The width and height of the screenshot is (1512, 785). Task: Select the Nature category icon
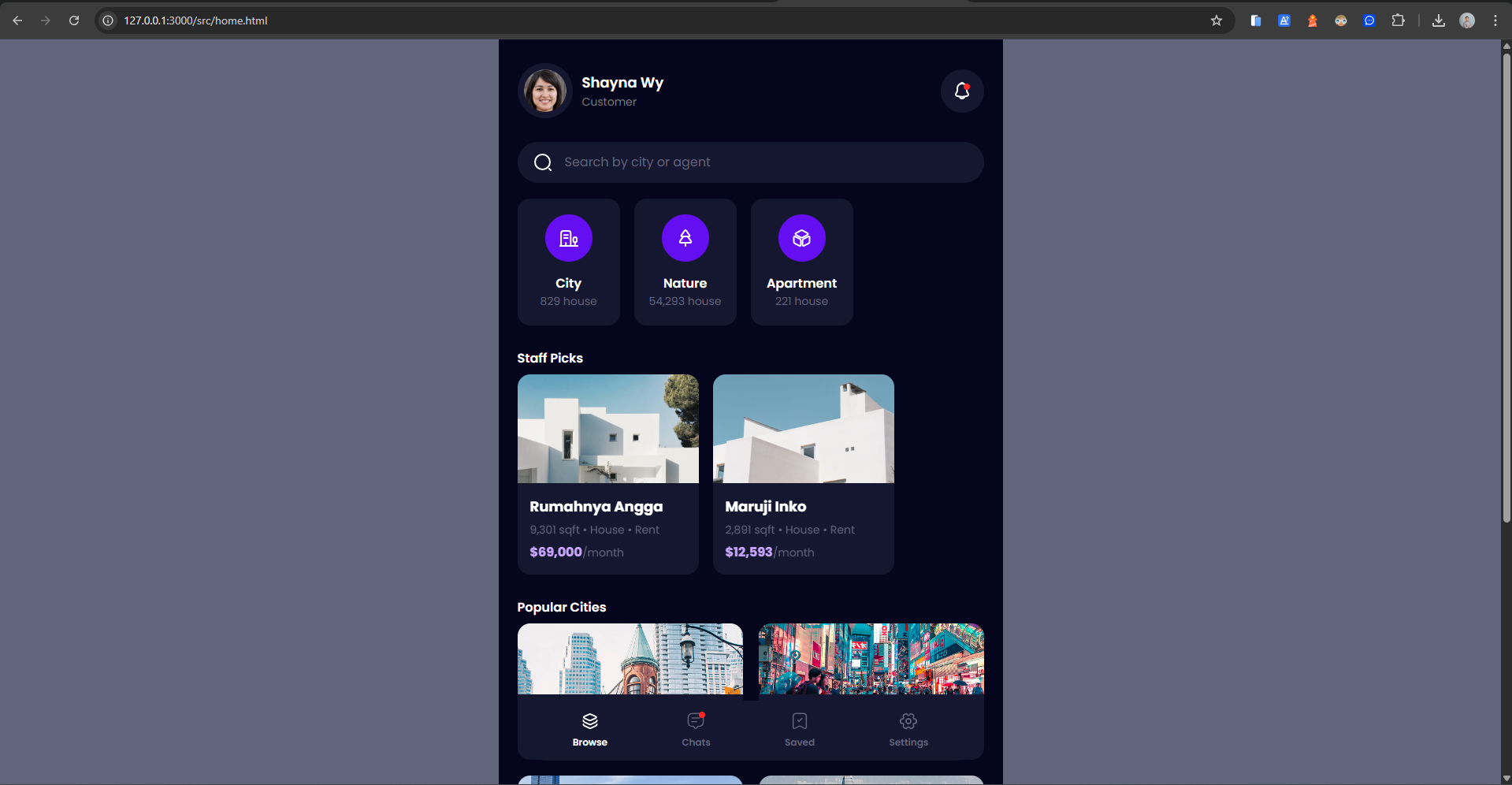point(684,237)
